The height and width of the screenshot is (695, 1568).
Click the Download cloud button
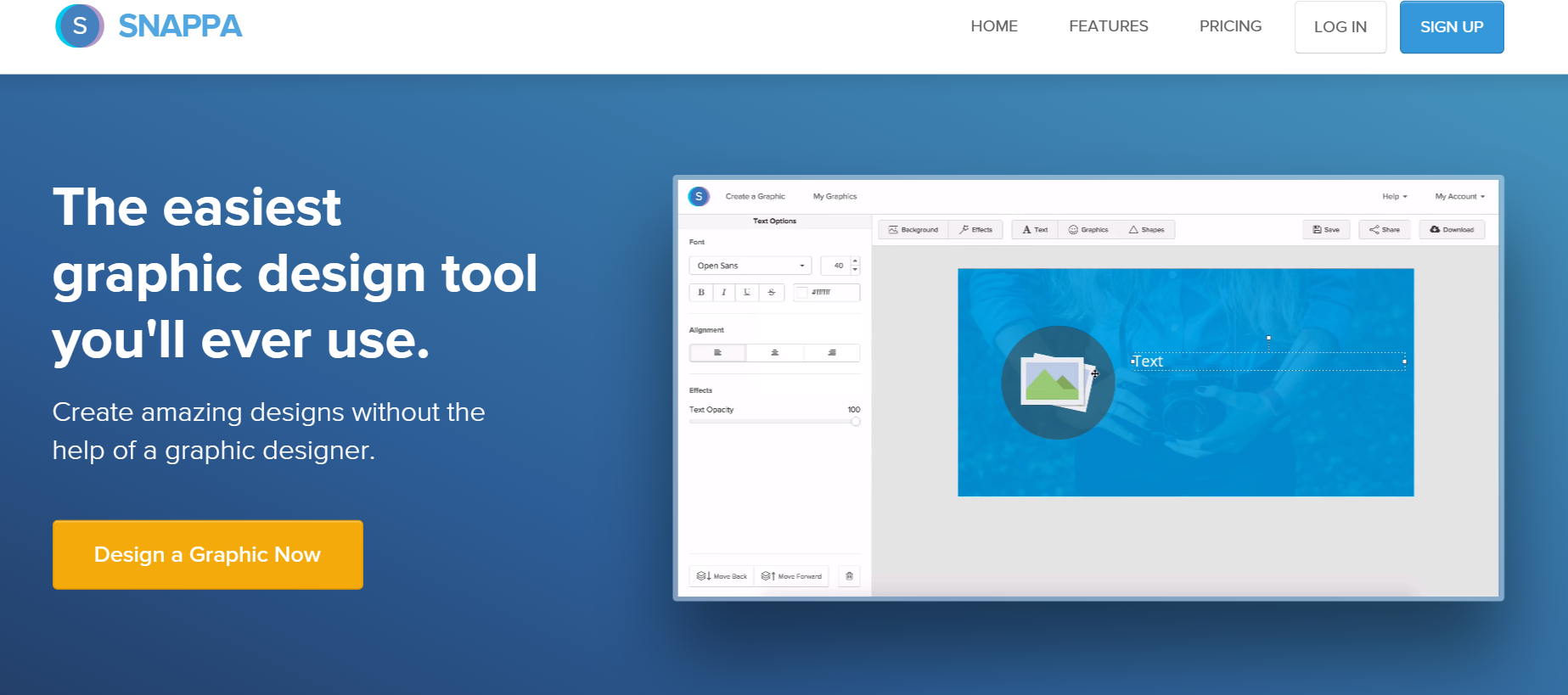1452,230
